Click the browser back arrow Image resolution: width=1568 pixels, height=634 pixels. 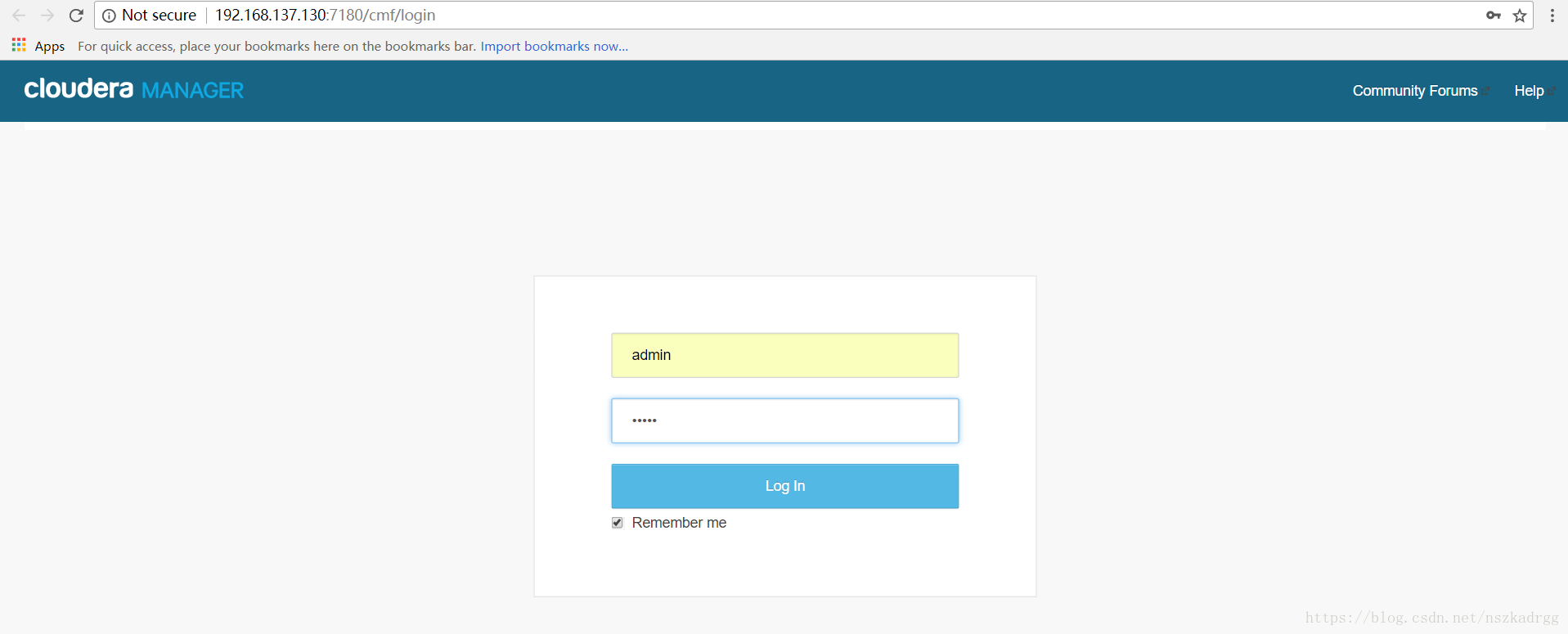[19, 16]
